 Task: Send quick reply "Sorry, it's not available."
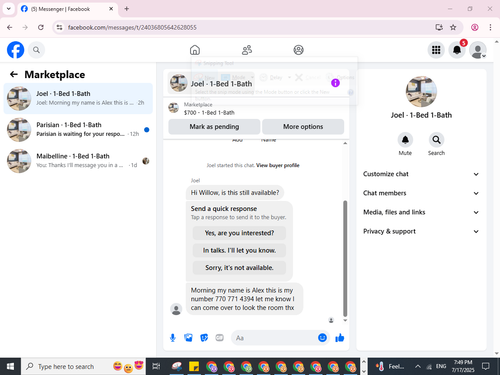[239, 268]
